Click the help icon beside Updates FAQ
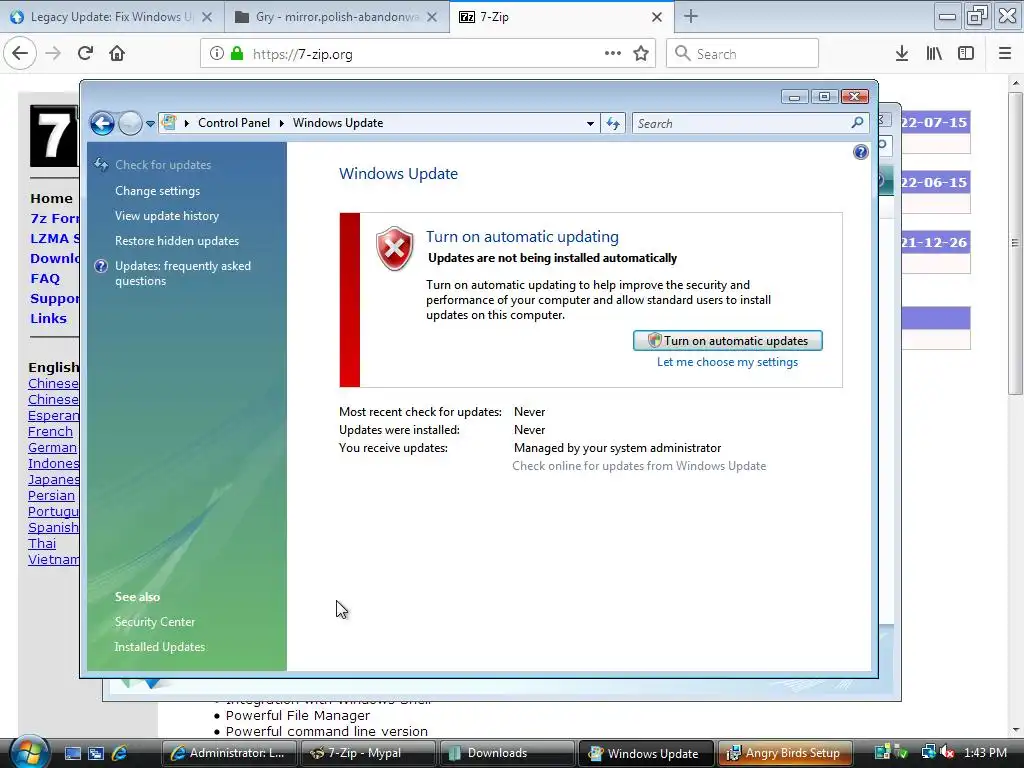1024x768 pixels. click(x=101, y=266)
